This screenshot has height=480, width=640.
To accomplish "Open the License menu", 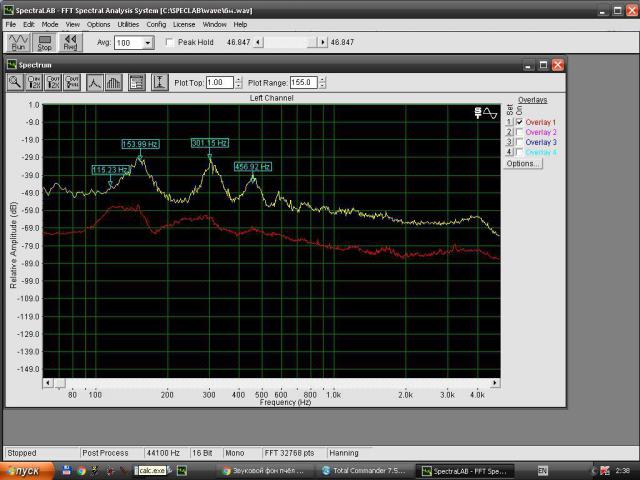I will click(x=184, y=24).
